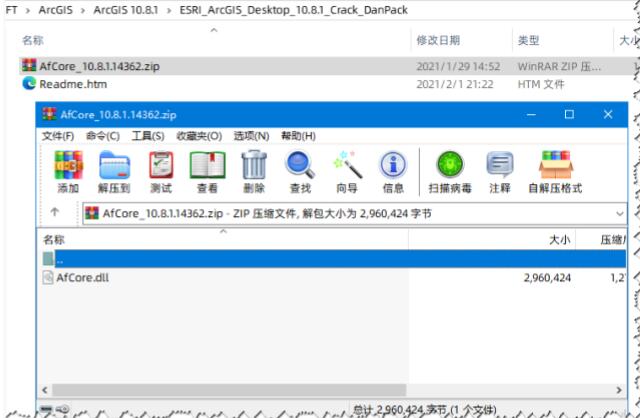This screenshot has height=418, width=640.
Task: Click date 2021/1/29 14:52 of zip
Action: [458, 66]
